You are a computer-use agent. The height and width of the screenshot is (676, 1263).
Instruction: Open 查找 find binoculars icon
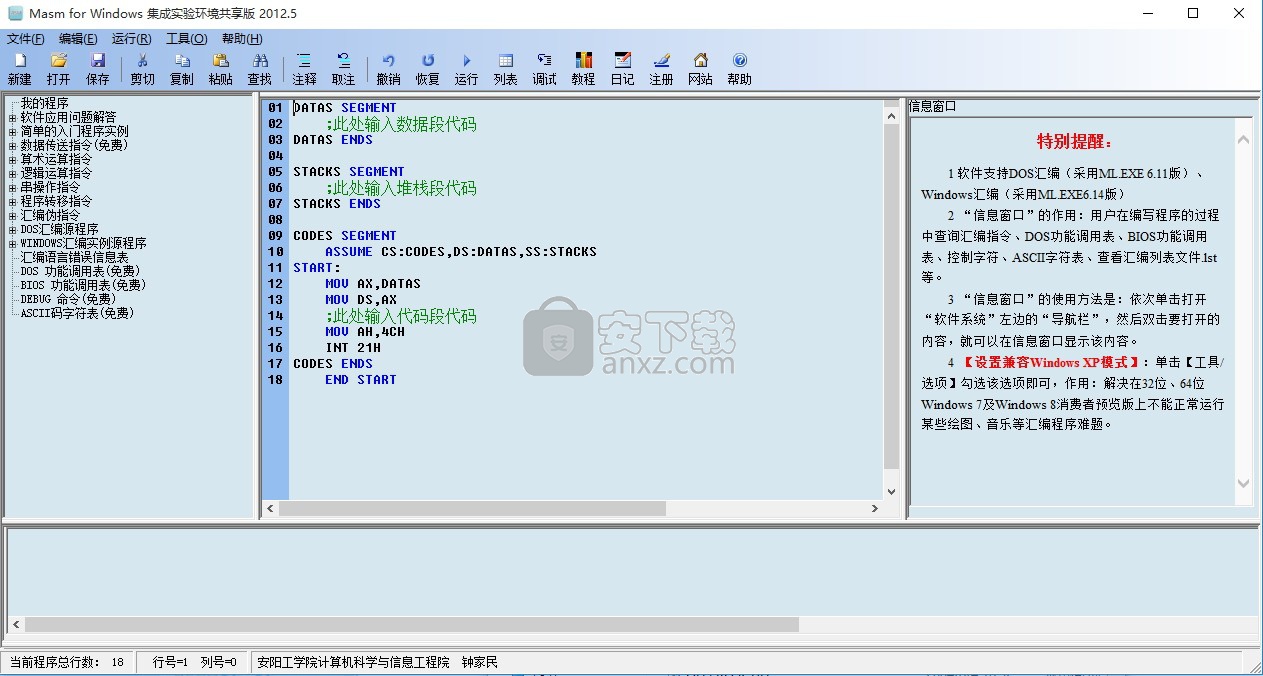[x=259, y=69]
